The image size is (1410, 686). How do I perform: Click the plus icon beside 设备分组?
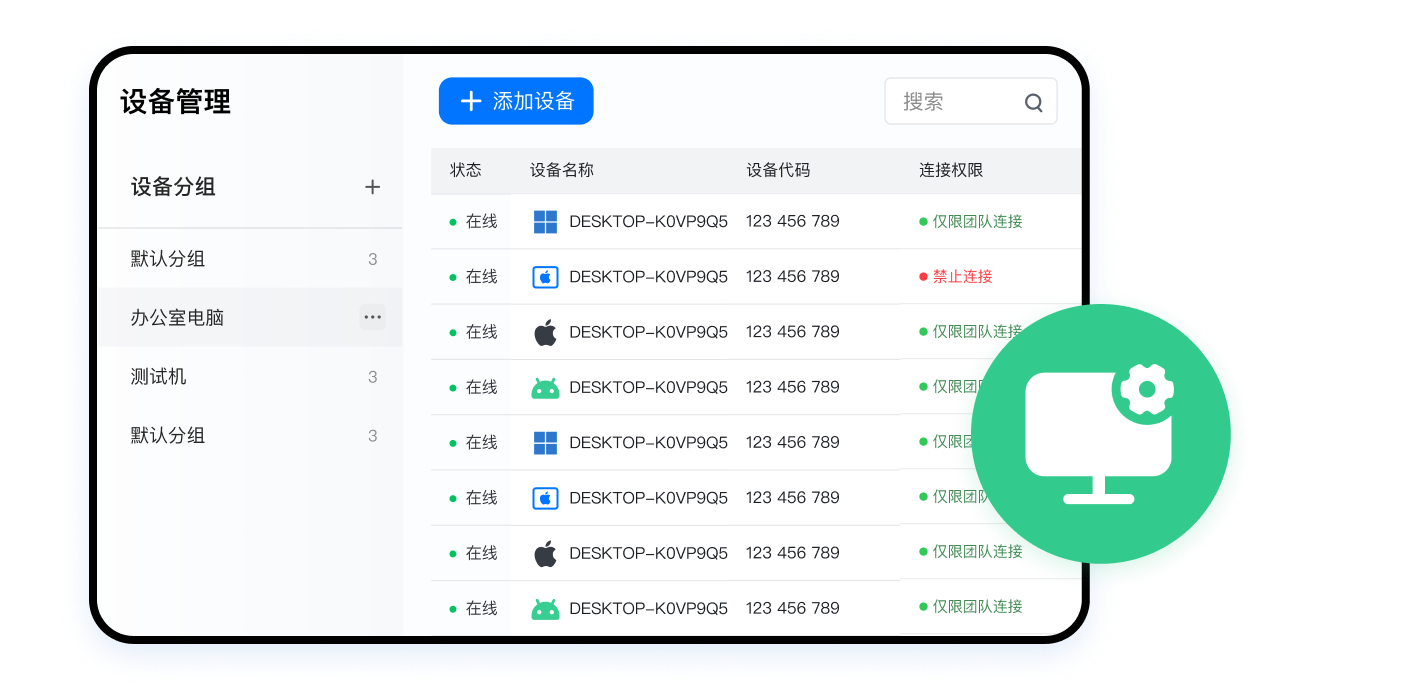point(372,187)
